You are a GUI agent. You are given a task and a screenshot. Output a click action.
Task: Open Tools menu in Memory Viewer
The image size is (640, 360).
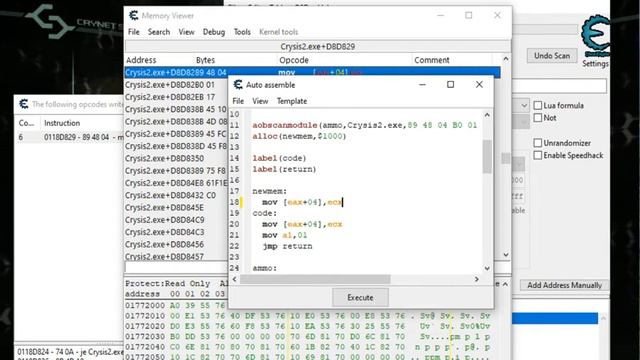click(242, 32)
